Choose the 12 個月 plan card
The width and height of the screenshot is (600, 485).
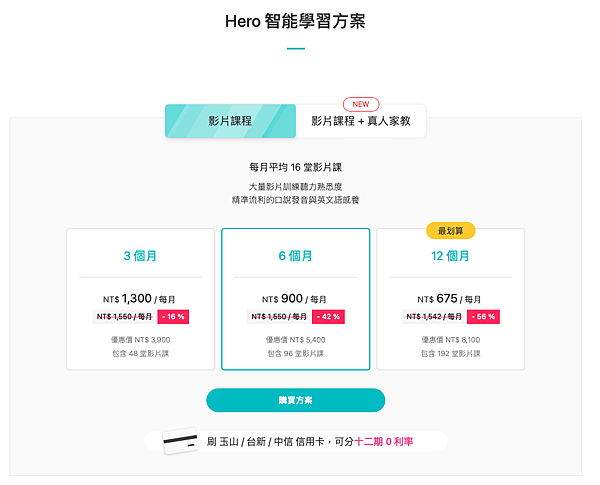(x=450, y=299)
